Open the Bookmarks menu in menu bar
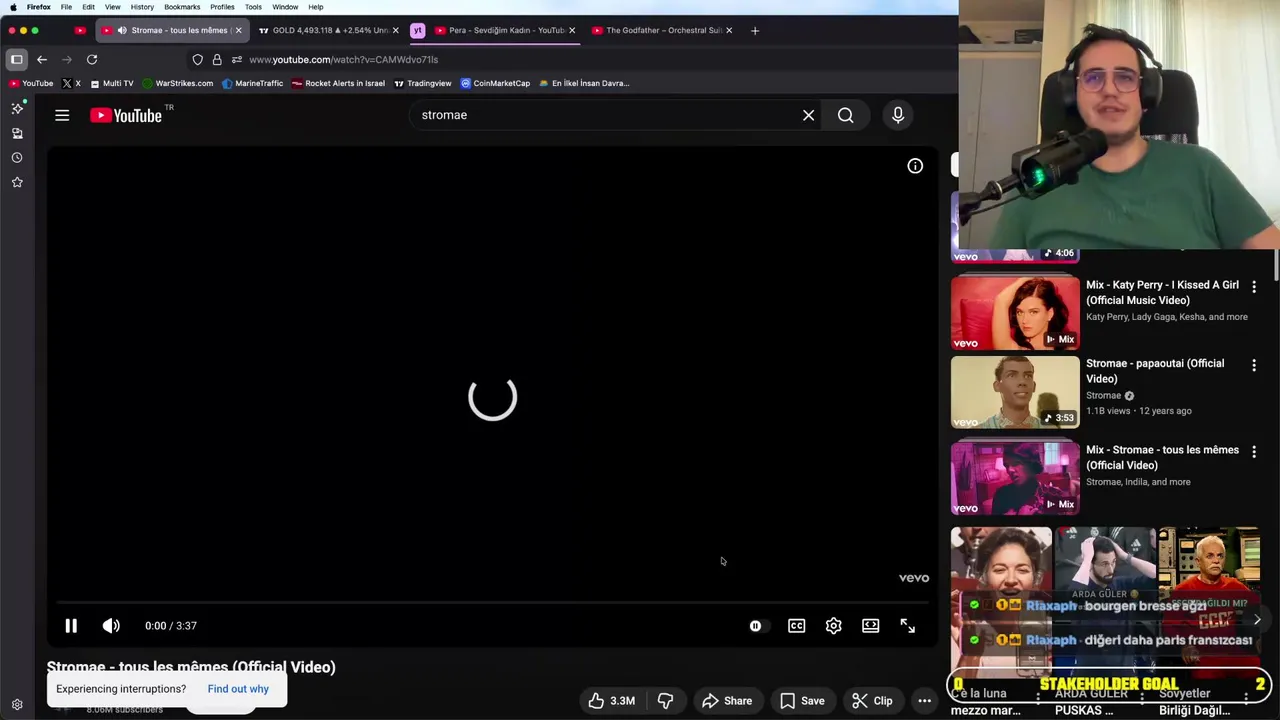Viewport: 1280px width, 720px height. (182, 7)
